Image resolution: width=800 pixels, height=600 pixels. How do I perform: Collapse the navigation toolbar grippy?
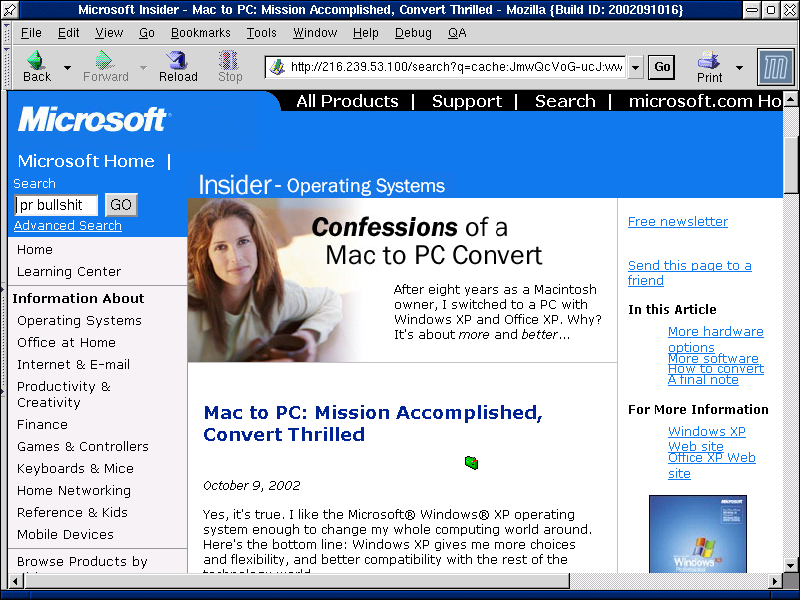[6, 67]
